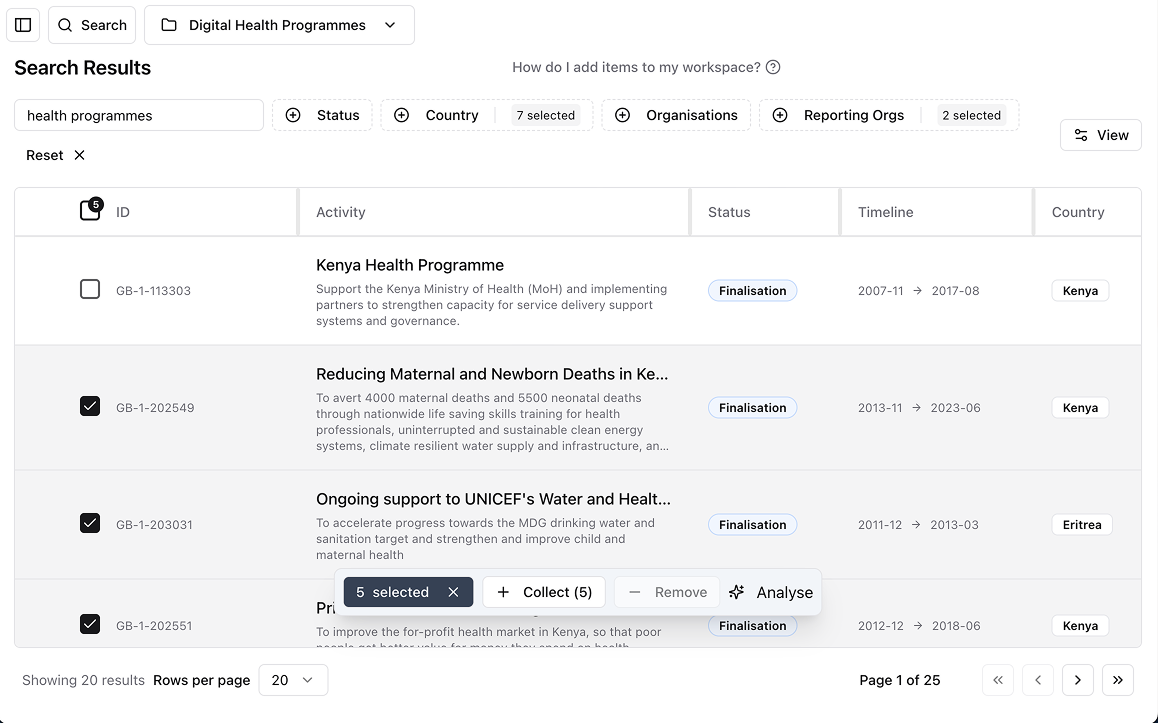Open the Digital Health Programmes workspace dropdown
Viewport: 1158px width, 723px height.
(x=279, y=25)
